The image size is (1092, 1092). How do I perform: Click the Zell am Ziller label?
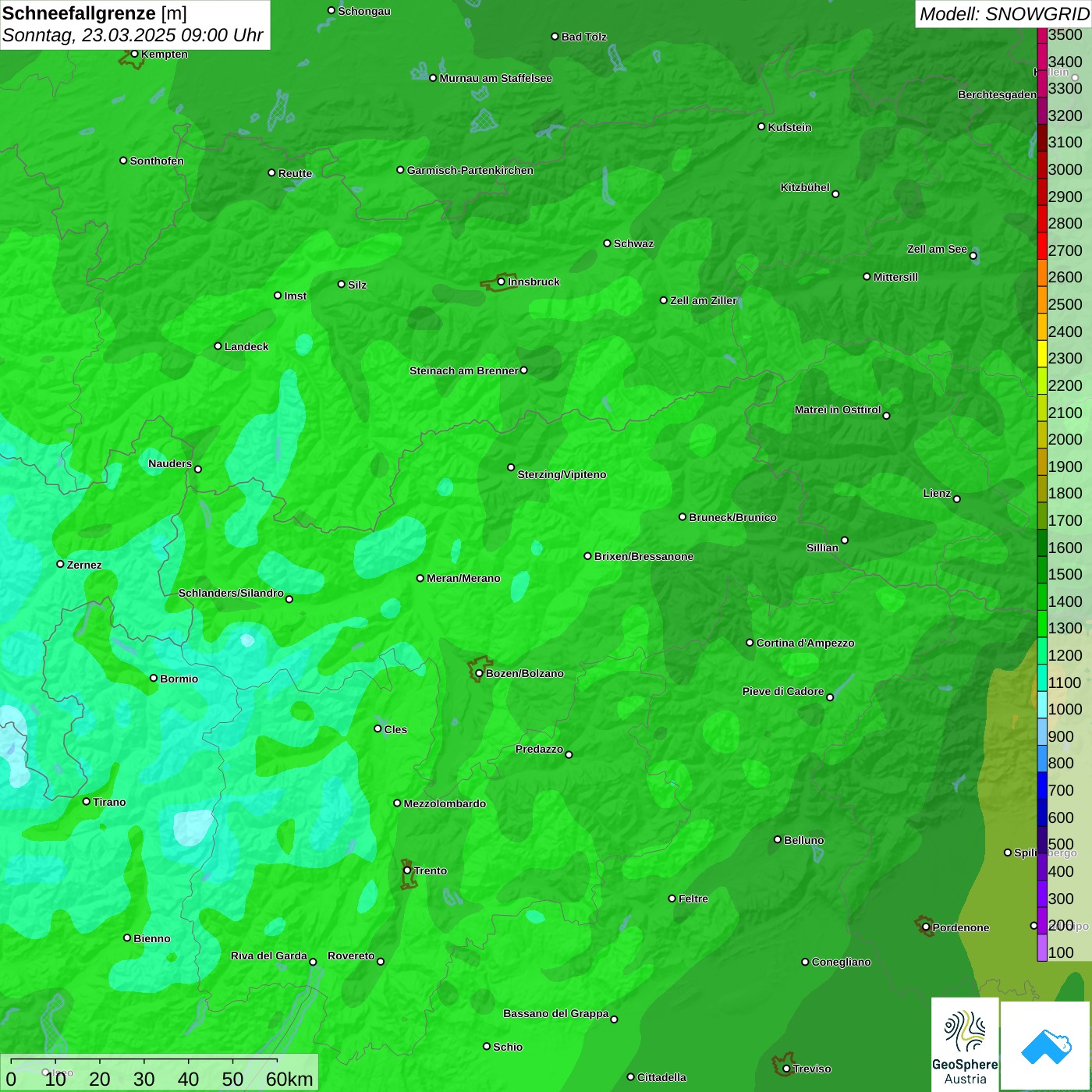(703, 300)
